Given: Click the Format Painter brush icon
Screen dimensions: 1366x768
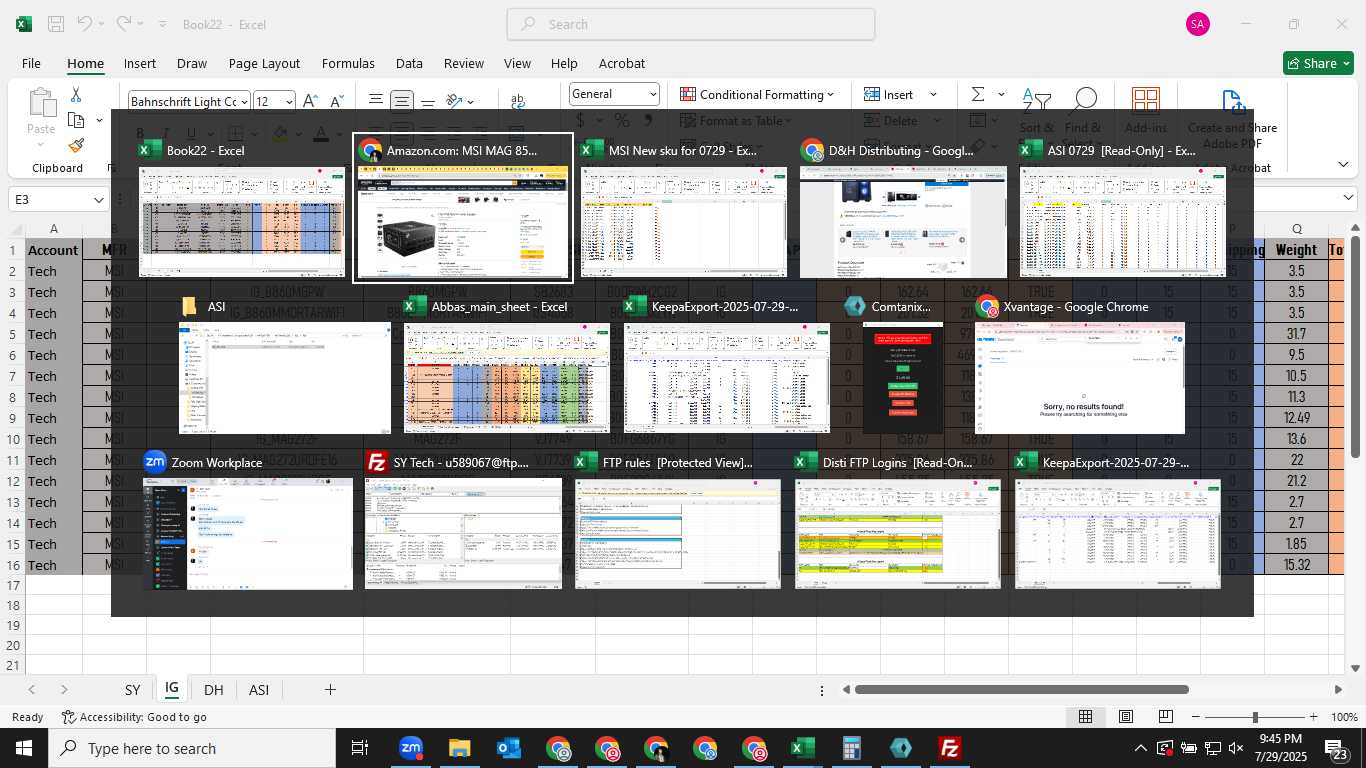Looking at the screenshot, I should point(76,145).
